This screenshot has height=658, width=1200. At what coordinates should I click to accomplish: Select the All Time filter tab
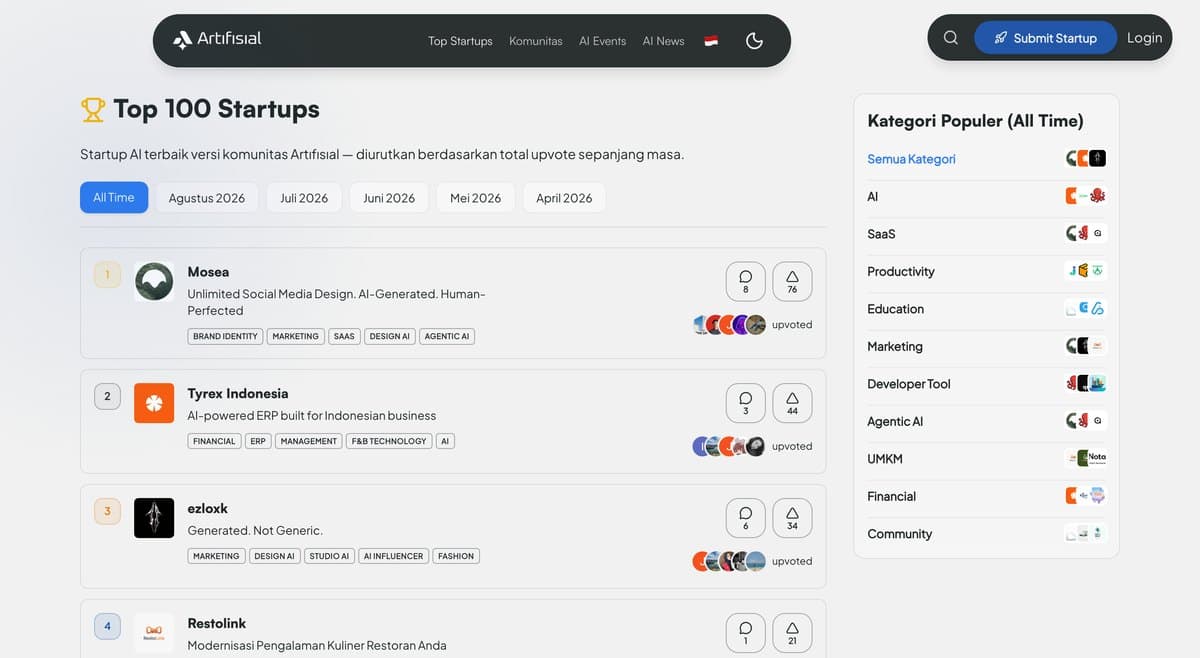pyautogui.click(x=114, y=198)
